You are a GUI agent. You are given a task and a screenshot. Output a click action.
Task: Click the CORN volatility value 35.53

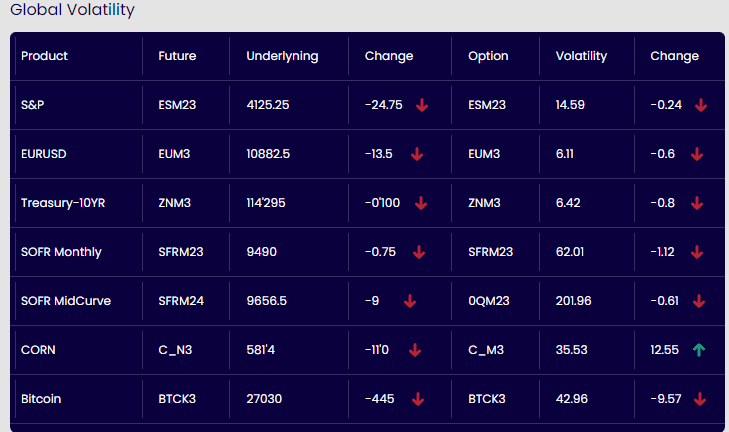coord(574,350)
